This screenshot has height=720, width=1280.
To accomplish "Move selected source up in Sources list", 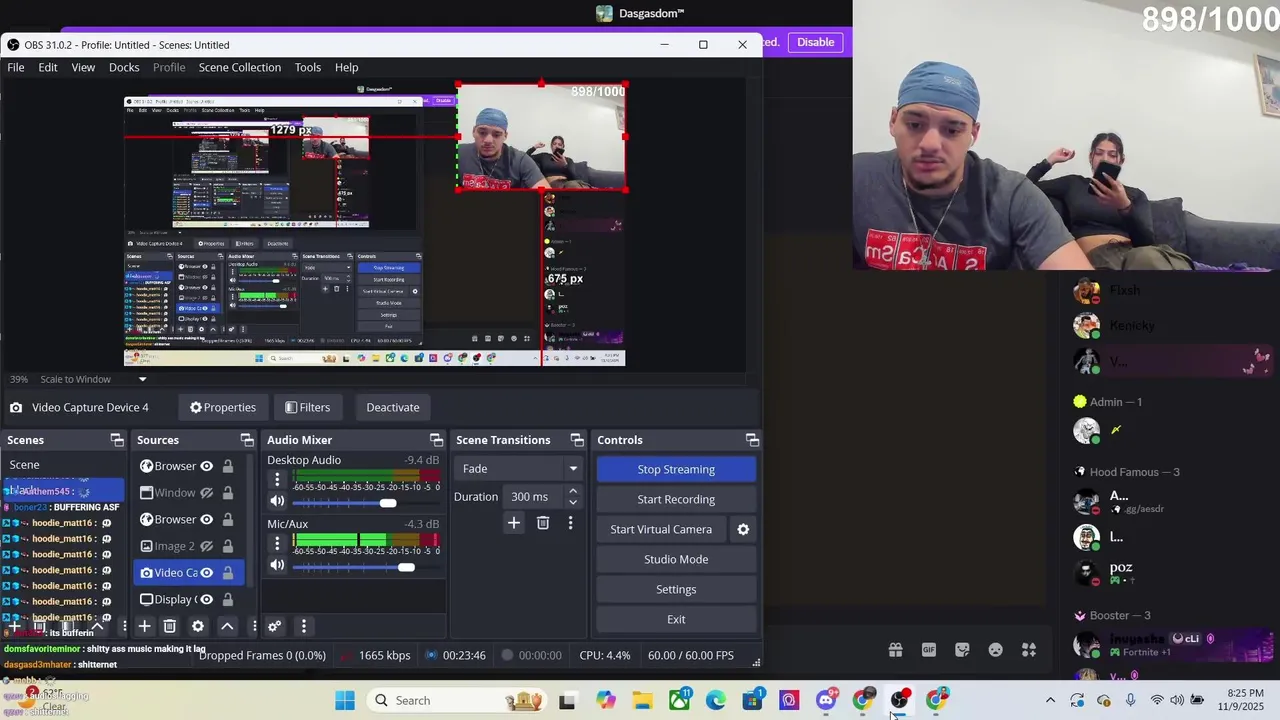I will (227, 626).
